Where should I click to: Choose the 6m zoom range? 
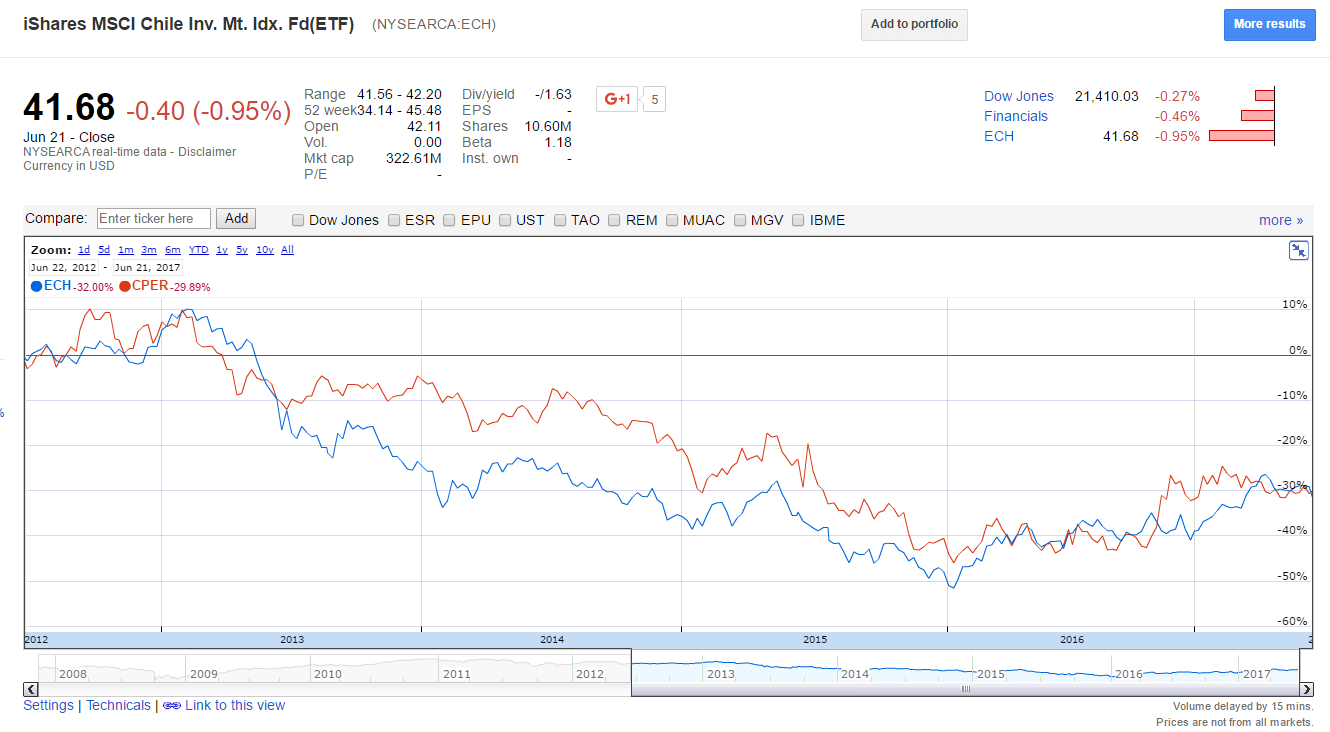173,250
